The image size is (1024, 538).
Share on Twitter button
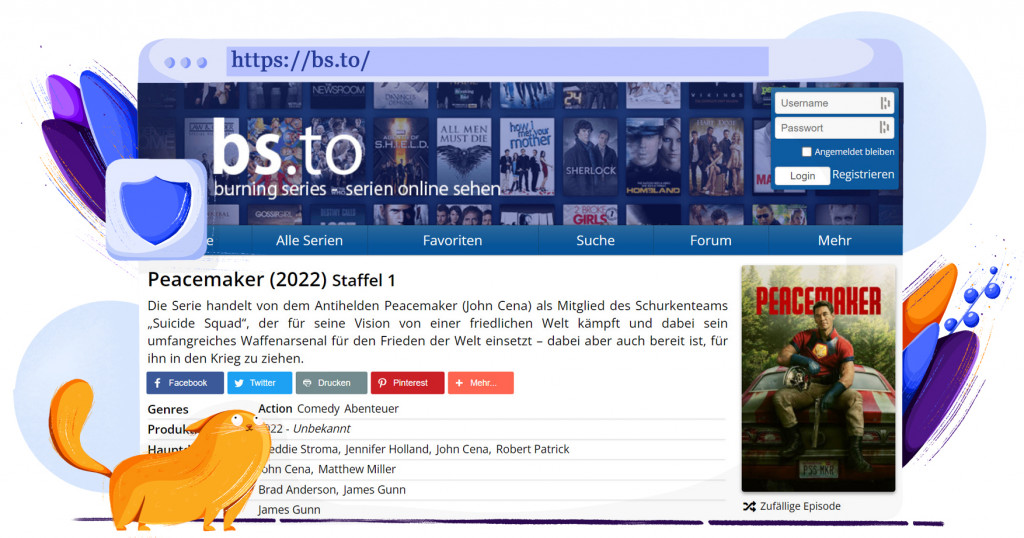coord(259,383)
